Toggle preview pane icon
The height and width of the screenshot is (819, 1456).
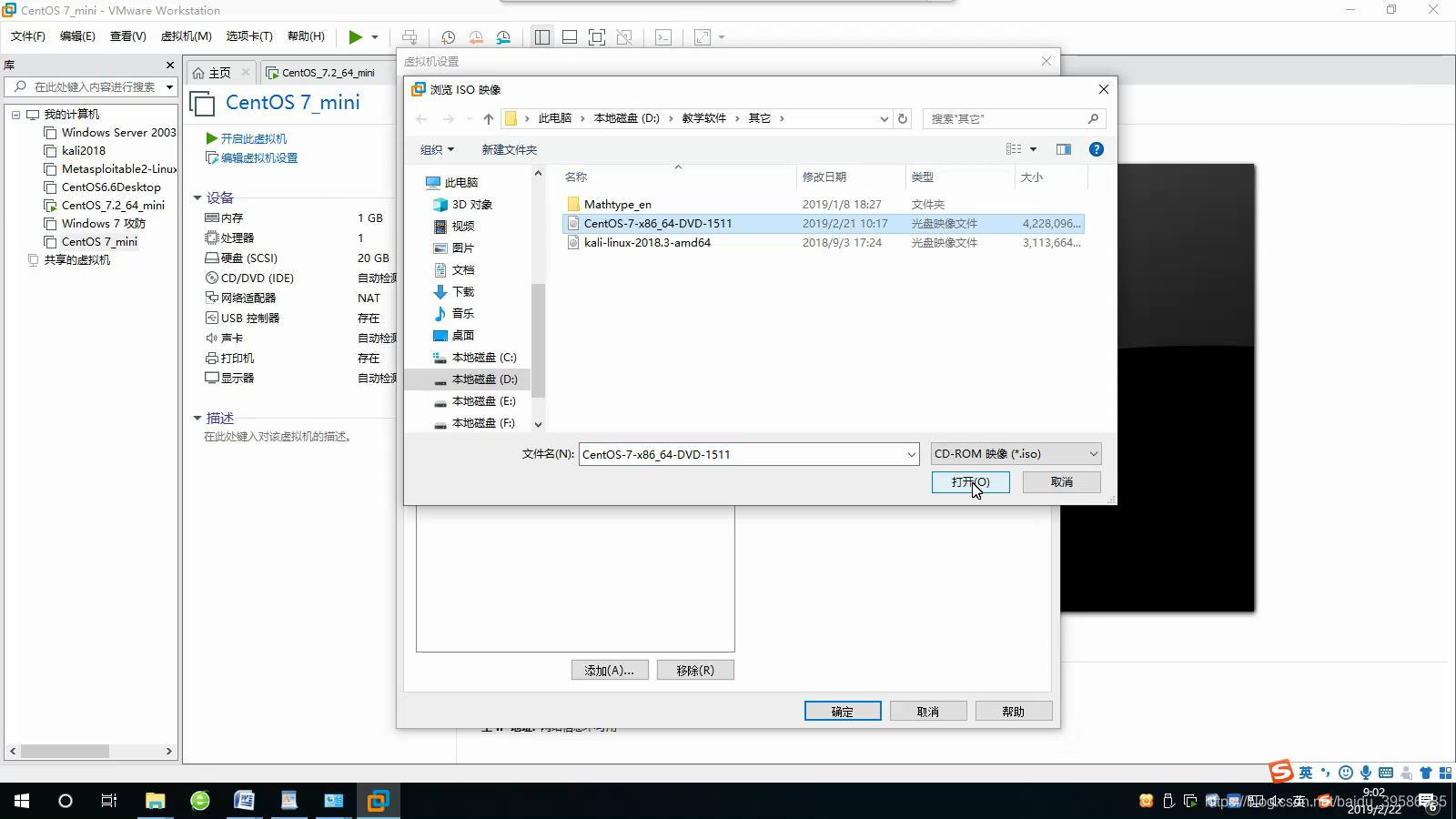pyautogui.click(x=1063, y=149)
